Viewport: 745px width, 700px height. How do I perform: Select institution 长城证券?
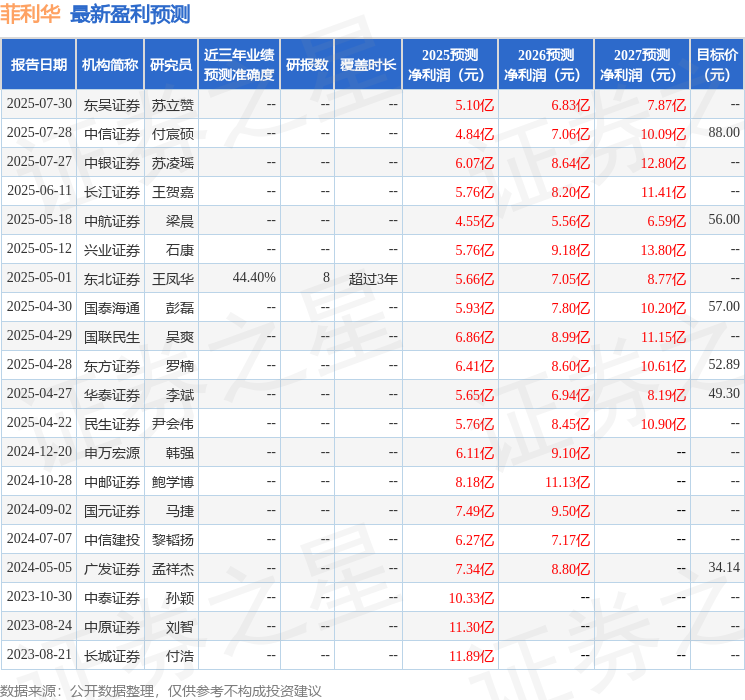pos(112,656)
